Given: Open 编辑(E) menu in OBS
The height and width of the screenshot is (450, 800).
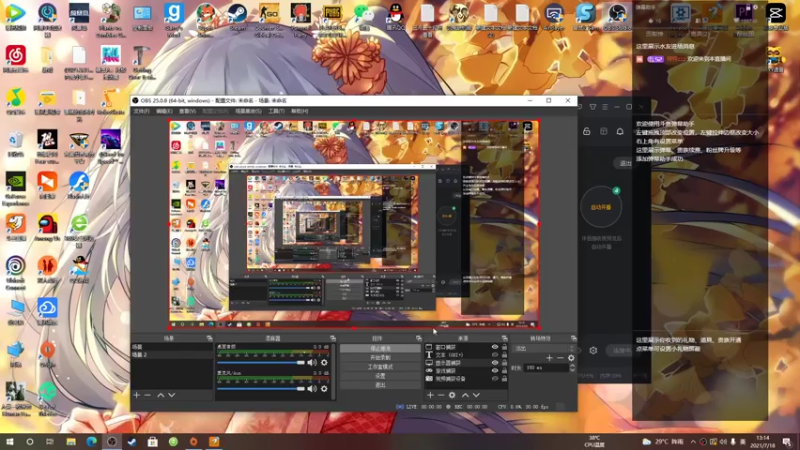Looking at the screenshot, I should 164,111.
